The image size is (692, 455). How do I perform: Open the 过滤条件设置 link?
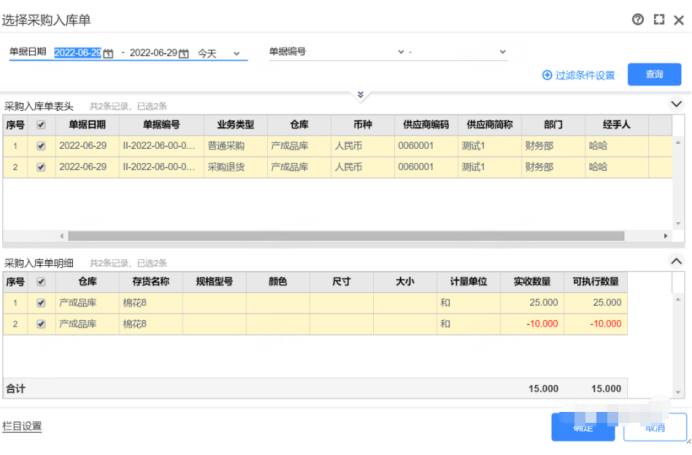pos(585,75)
